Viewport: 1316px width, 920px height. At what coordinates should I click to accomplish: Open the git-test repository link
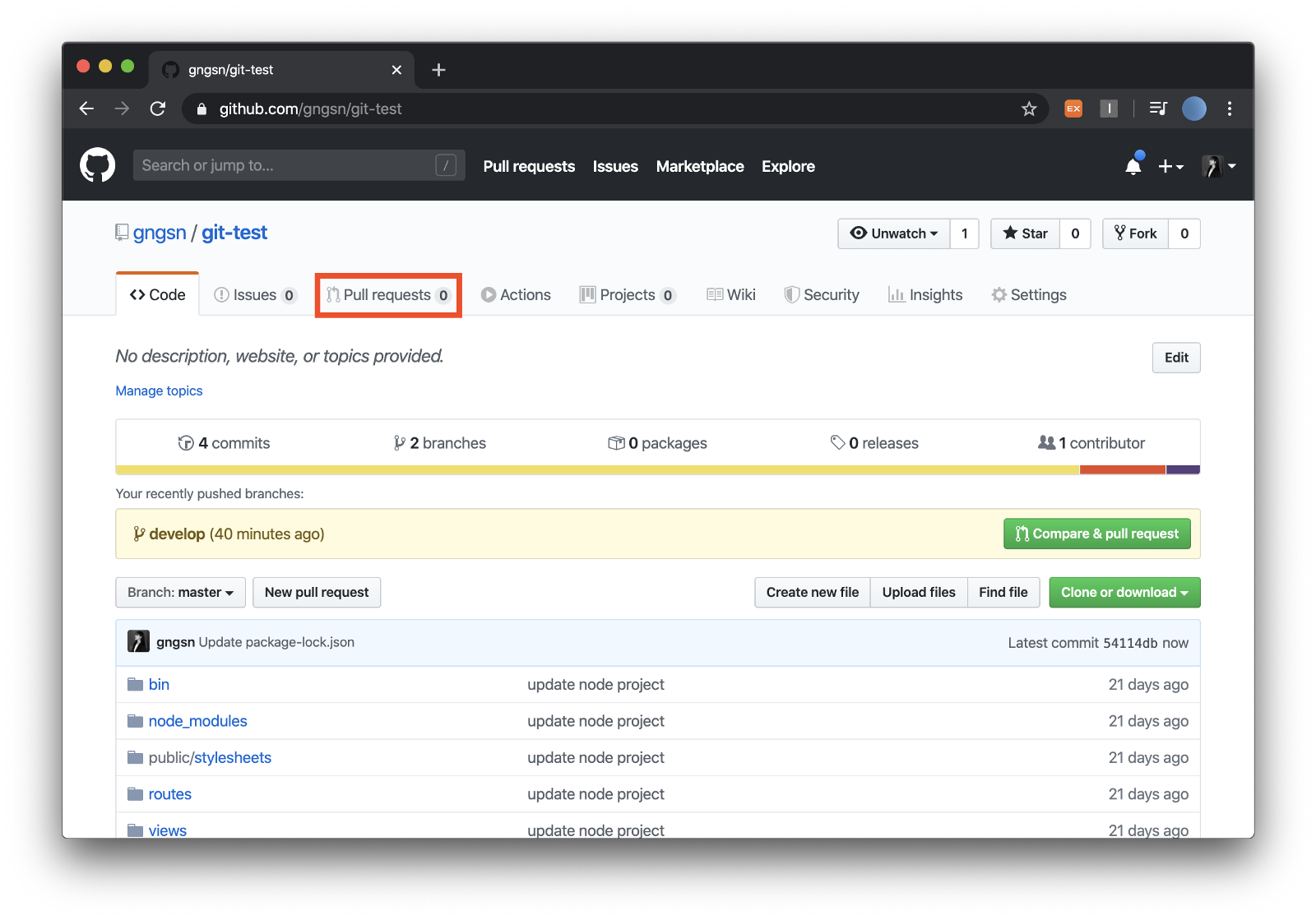(x=234, y=233)
